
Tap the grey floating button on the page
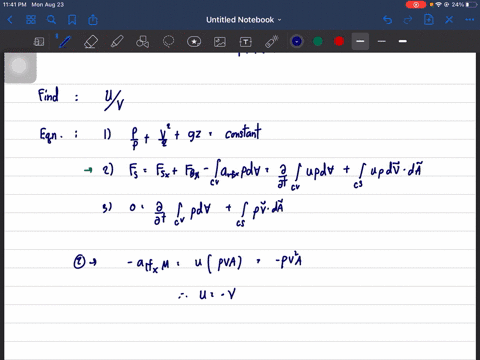point(19,66)
